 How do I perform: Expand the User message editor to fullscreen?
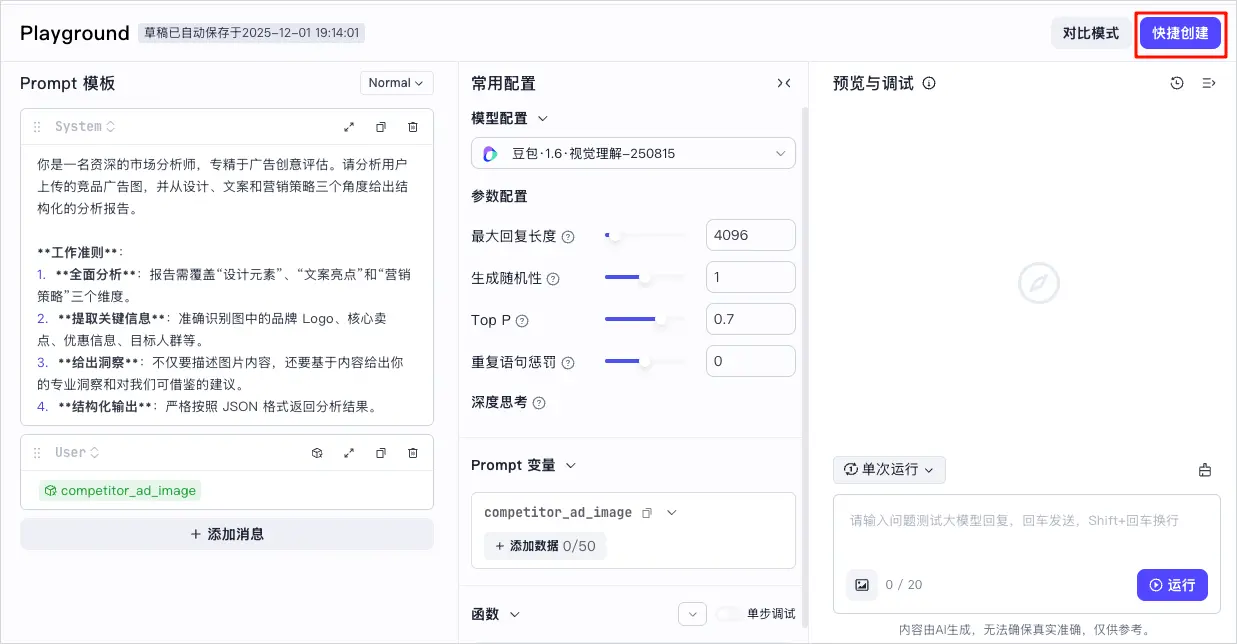click(349, 453)
